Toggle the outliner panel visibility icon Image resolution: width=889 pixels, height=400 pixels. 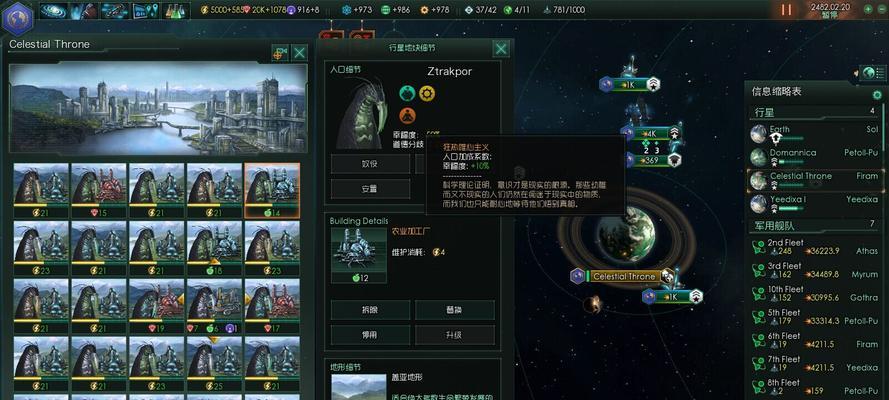(874, 73)
